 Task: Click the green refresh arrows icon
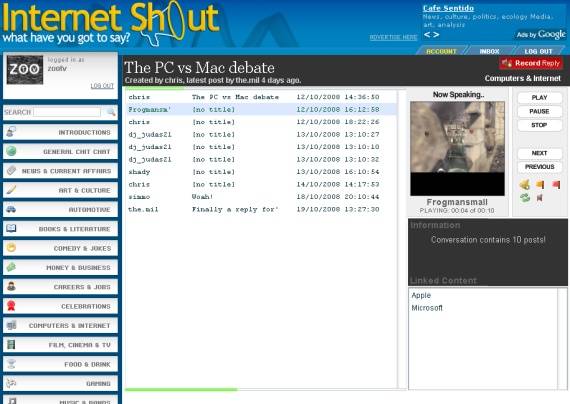click(x=525, y=198)
